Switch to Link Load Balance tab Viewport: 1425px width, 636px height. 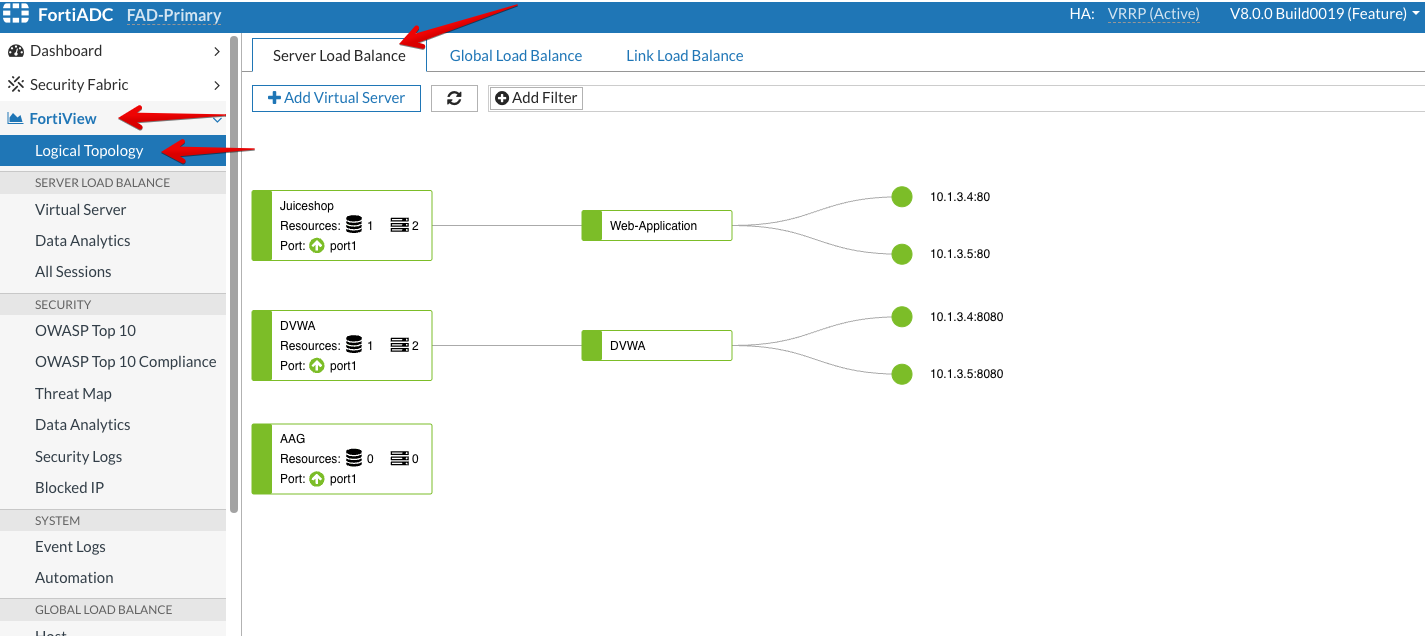(685, 56)
